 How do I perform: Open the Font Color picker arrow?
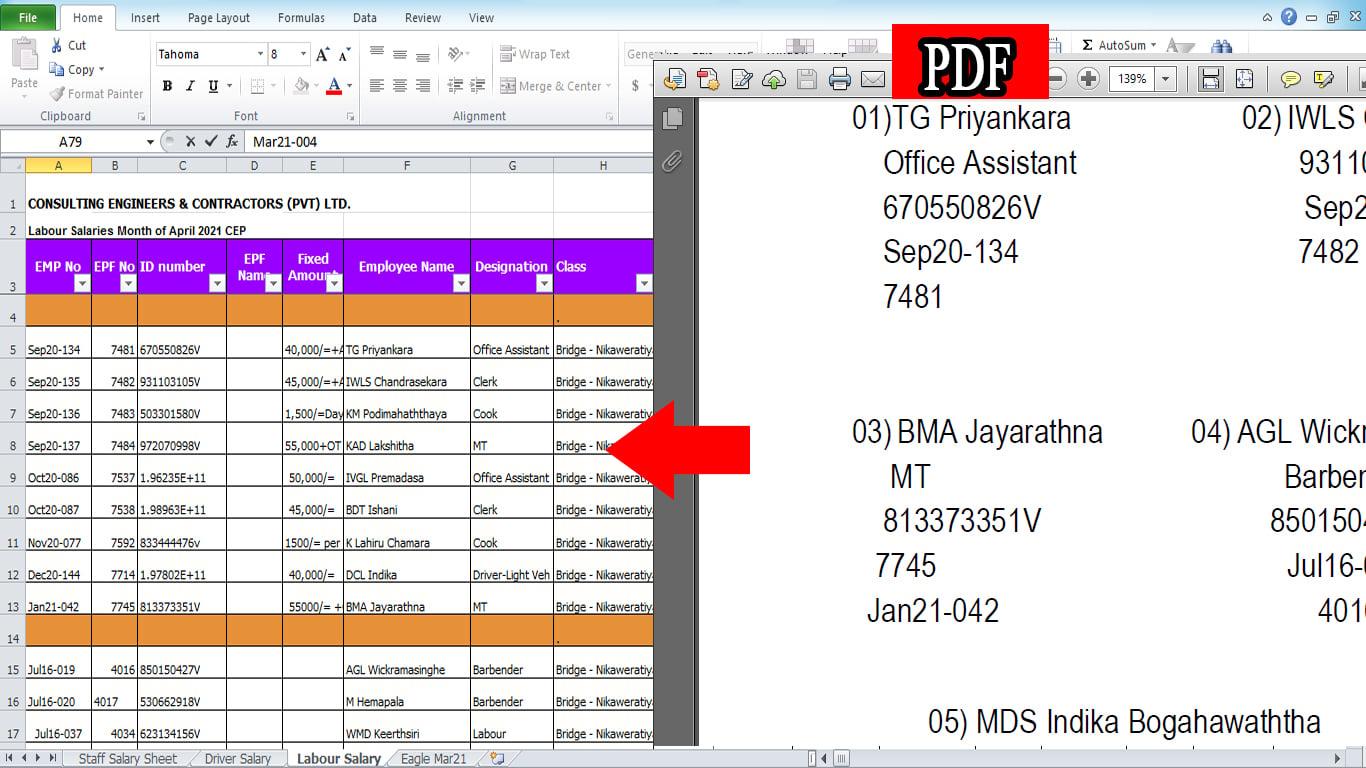[x=348, y=87]
